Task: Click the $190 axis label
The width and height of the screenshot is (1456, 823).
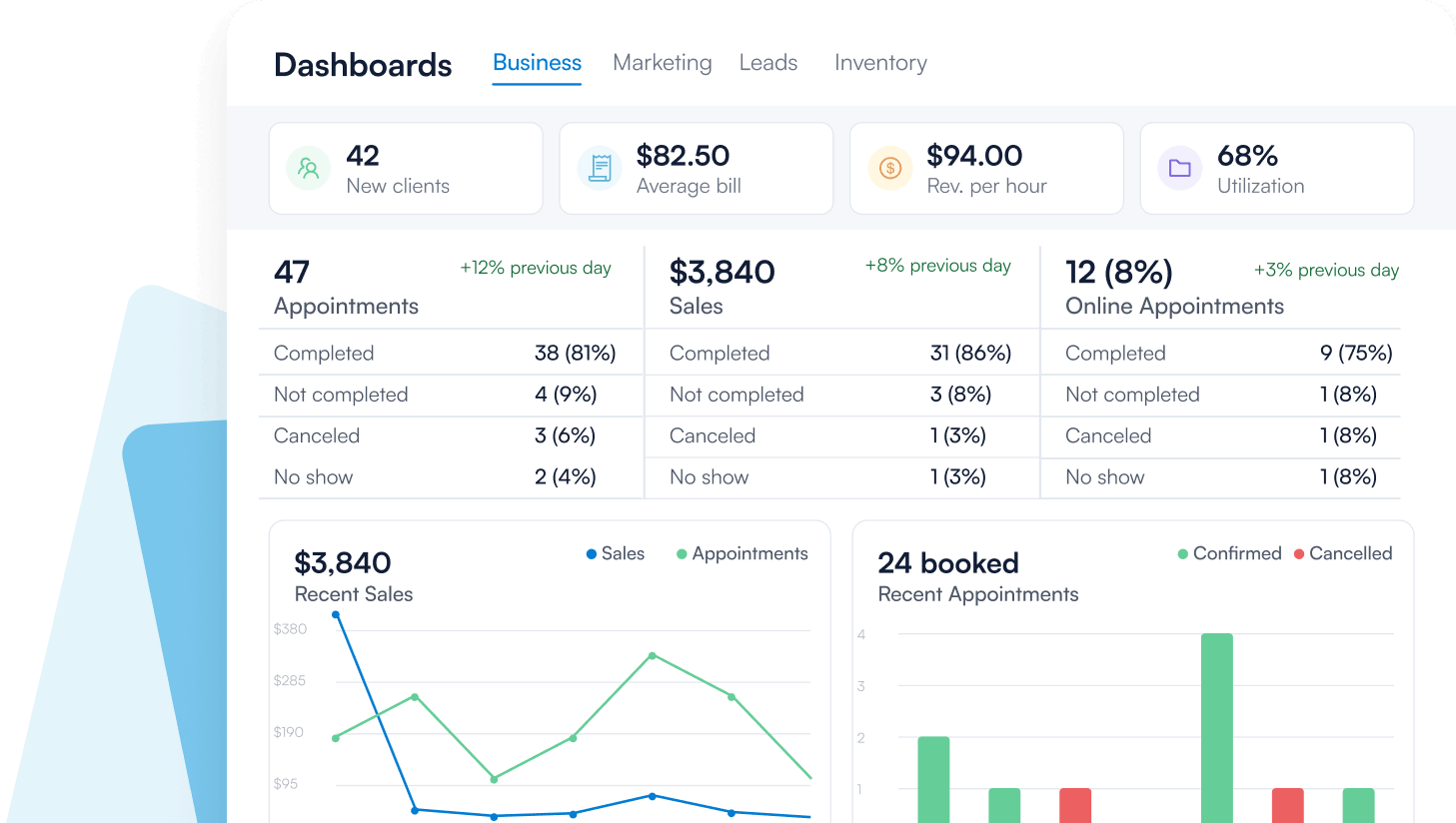Action: [289, 732]
